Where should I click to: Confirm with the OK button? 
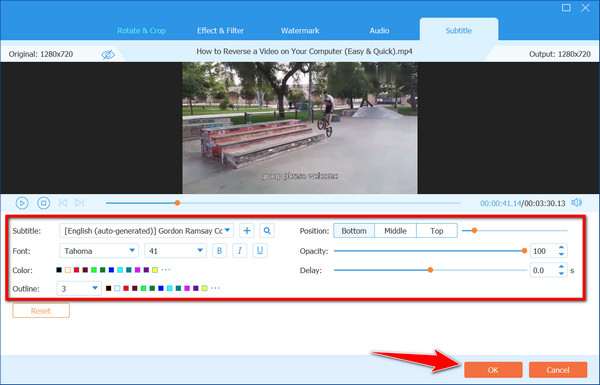(493, 370)
